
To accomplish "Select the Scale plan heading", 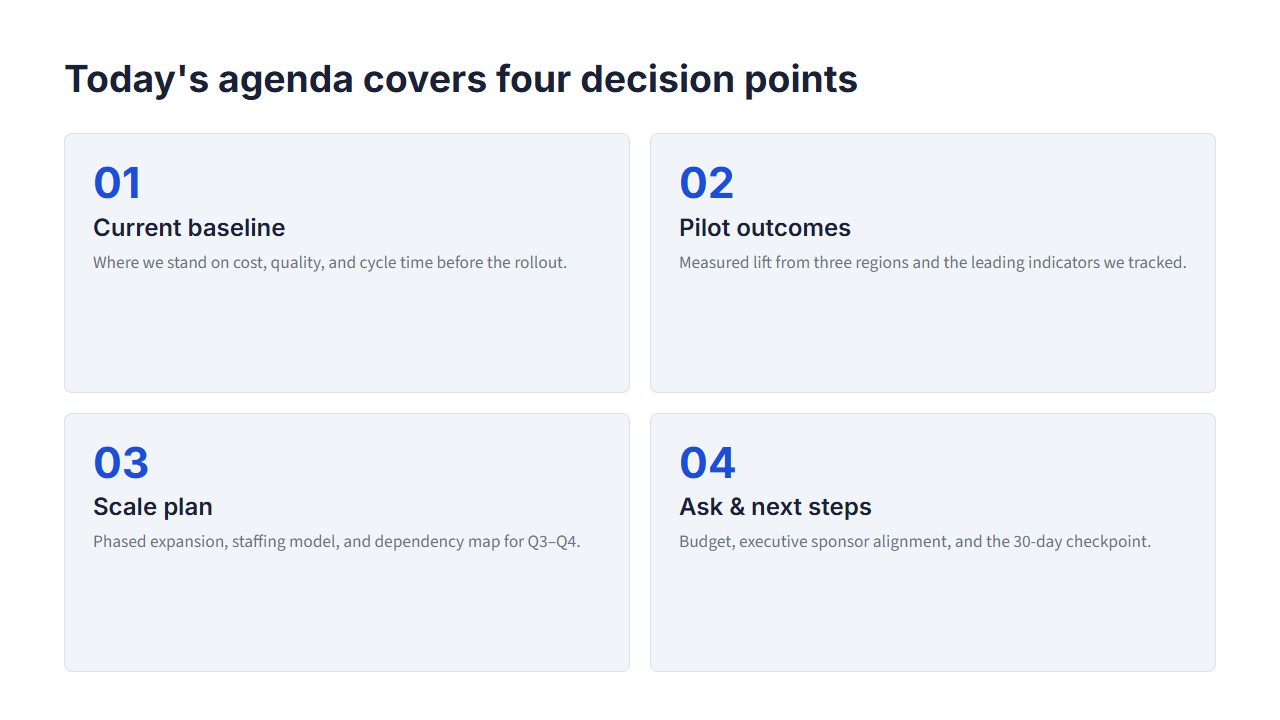I will pyautogui.click(x=153, y=507).
